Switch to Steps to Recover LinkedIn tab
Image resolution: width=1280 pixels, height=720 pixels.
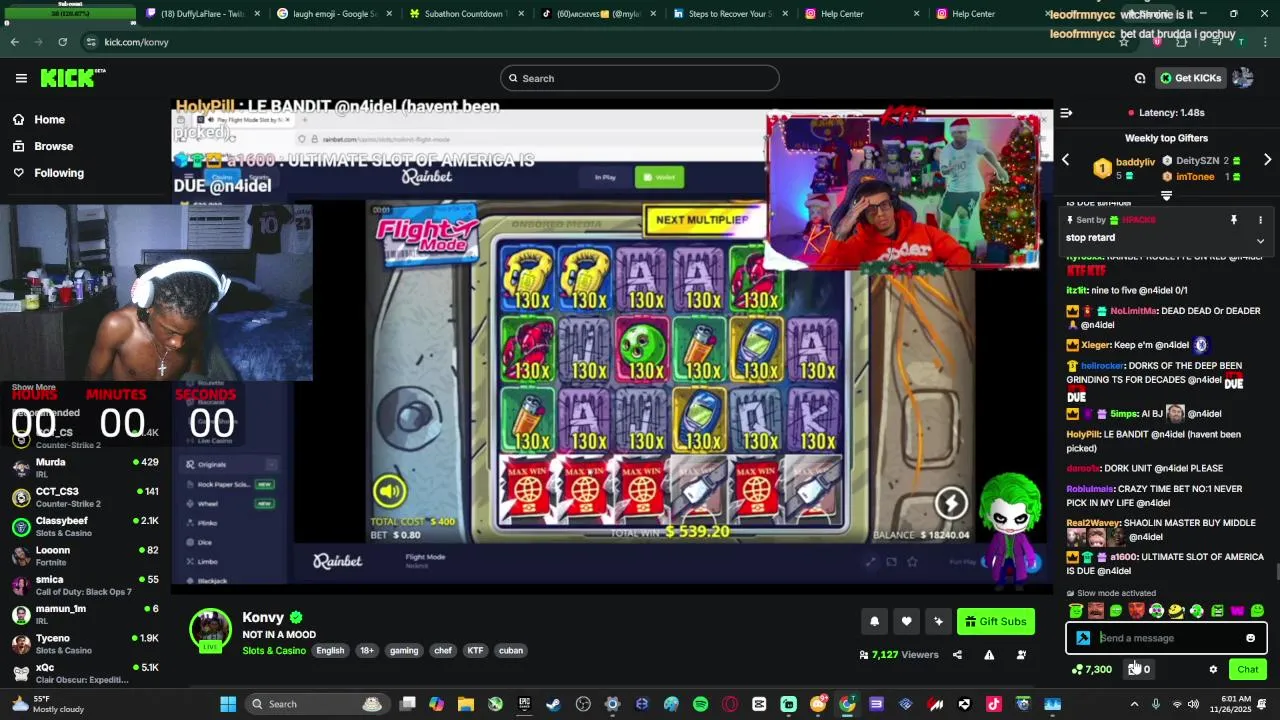pyautogui.click(x=729, y=14)
